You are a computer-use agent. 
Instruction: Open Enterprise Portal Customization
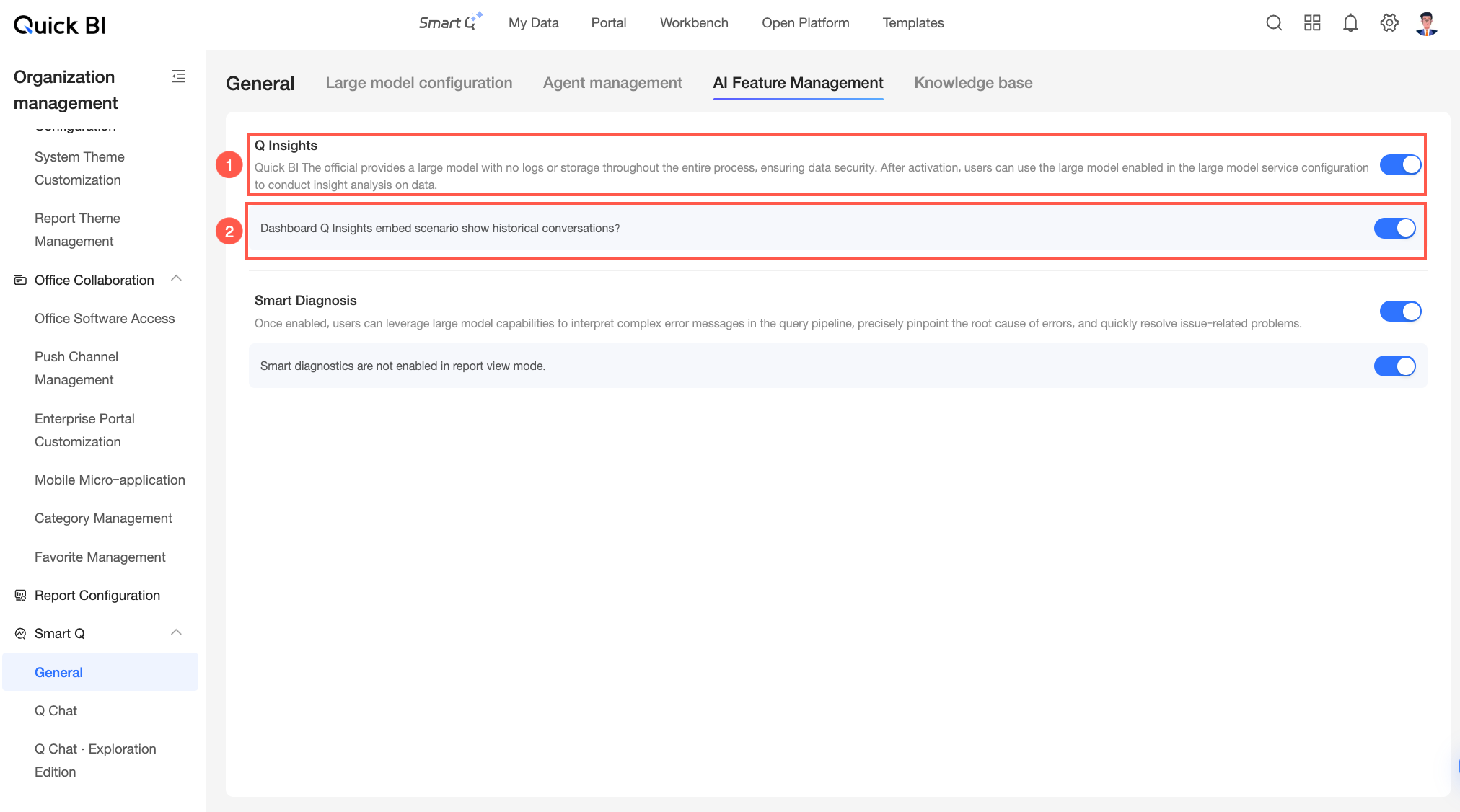pyautogui.click(x=84, y=431)
